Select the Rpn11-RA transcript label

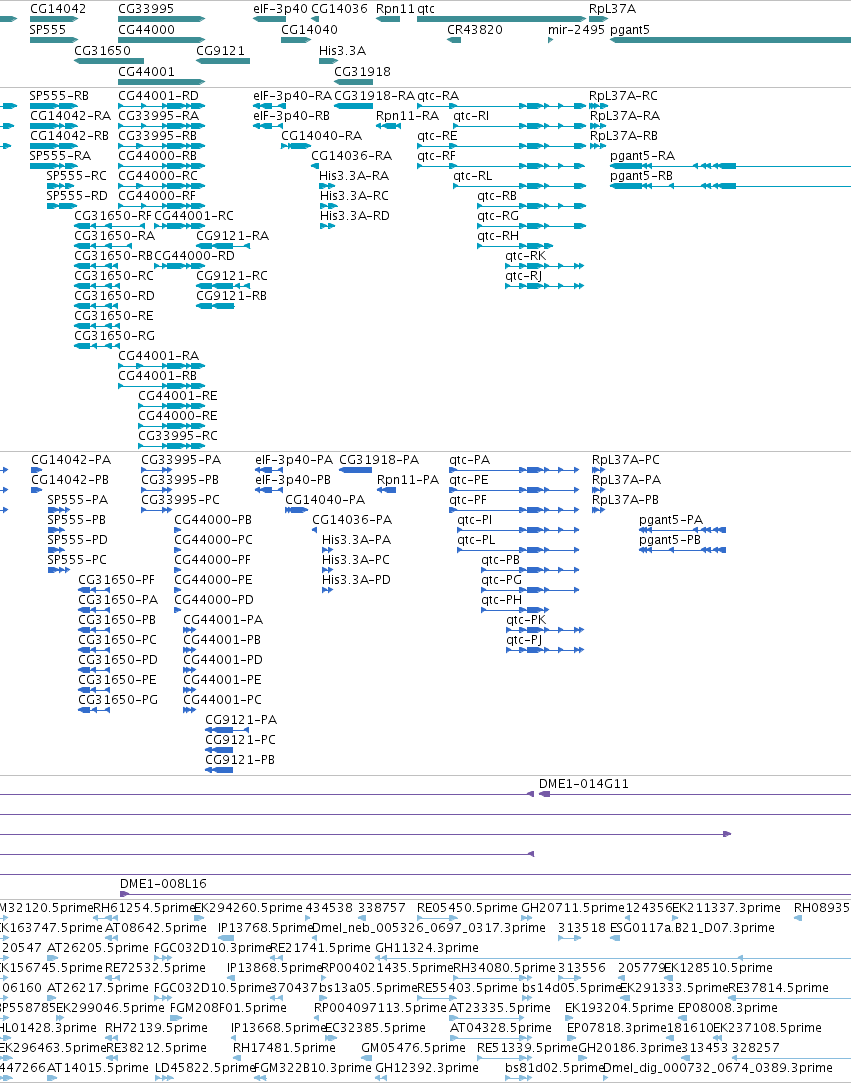click(x=408, y=116)
